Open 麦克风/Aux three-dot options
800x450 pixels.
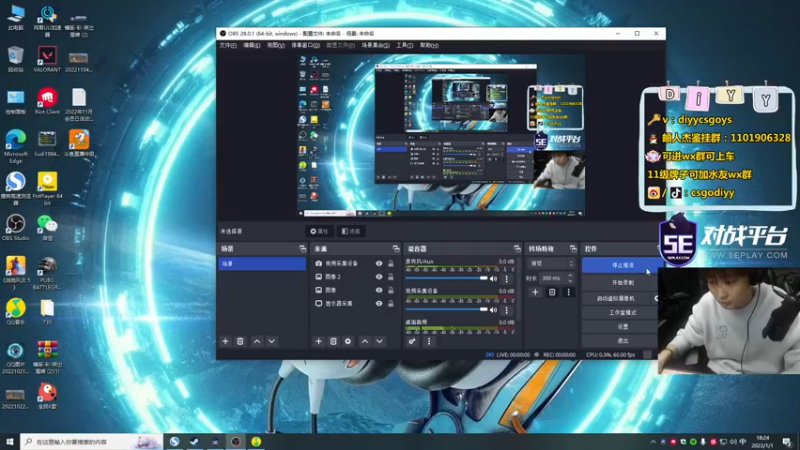pos(507,279)
